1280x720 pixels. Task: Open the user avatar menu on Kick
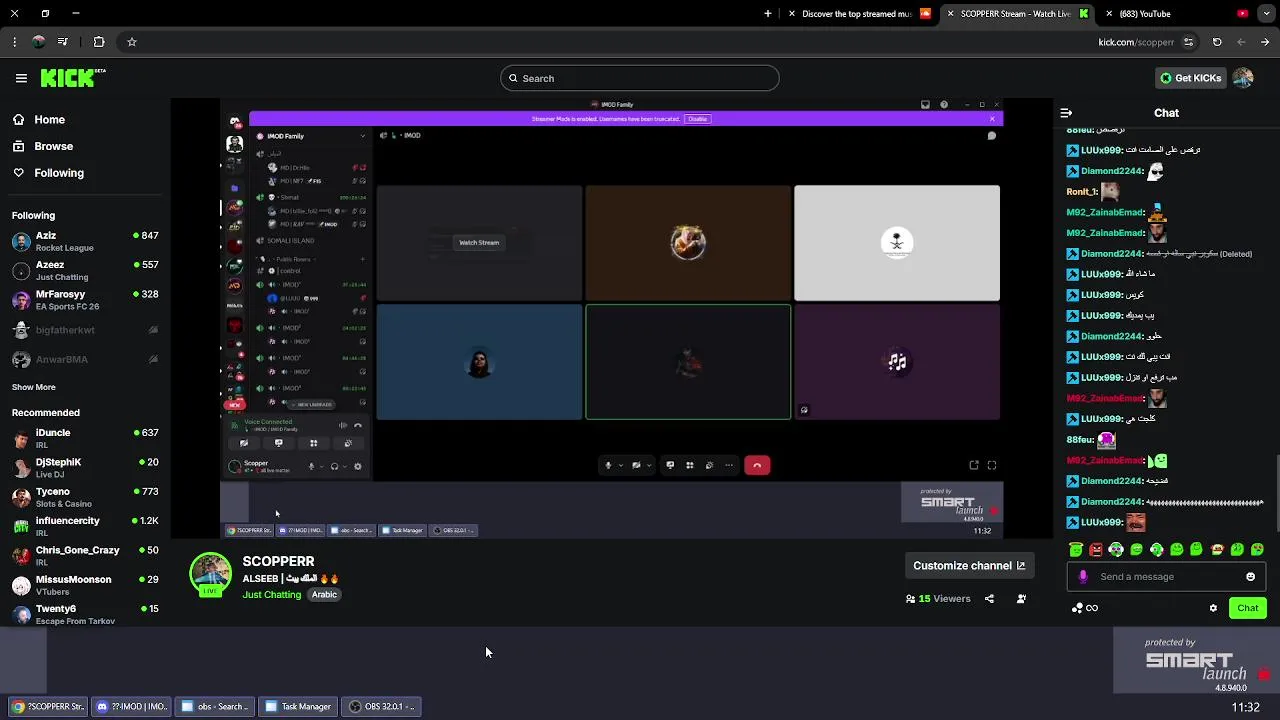click(1243, 78)
